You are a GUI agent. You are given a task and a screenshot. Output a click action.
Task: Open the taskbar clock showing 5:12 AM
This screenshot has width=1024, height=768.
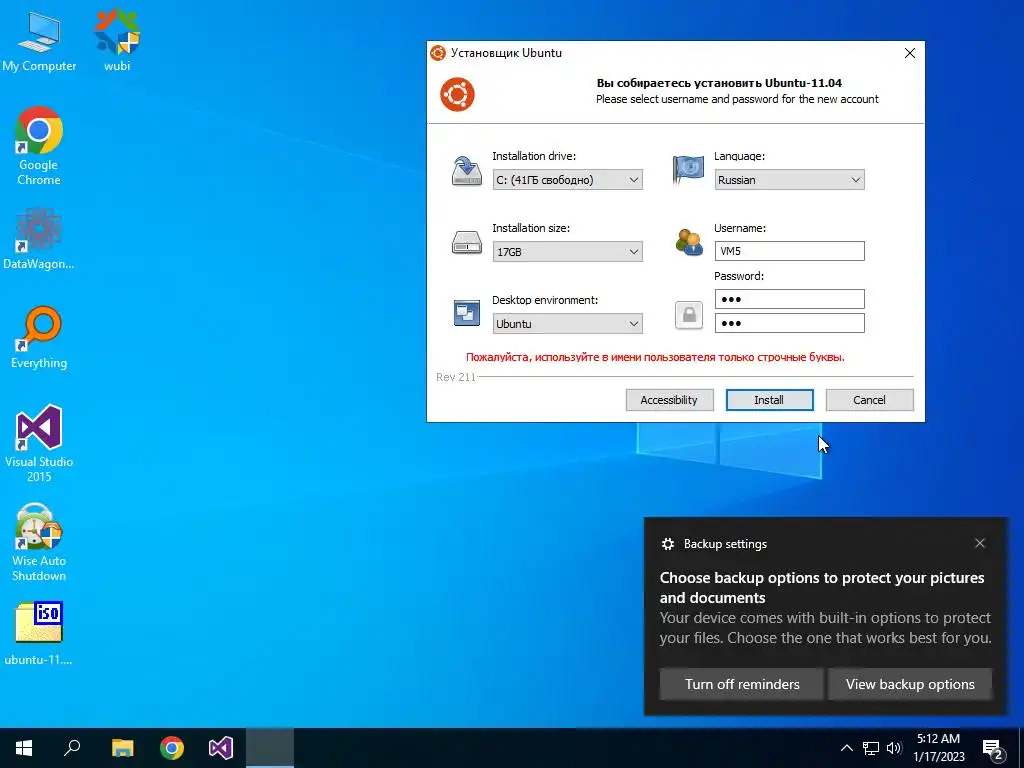tap(938, 748)
